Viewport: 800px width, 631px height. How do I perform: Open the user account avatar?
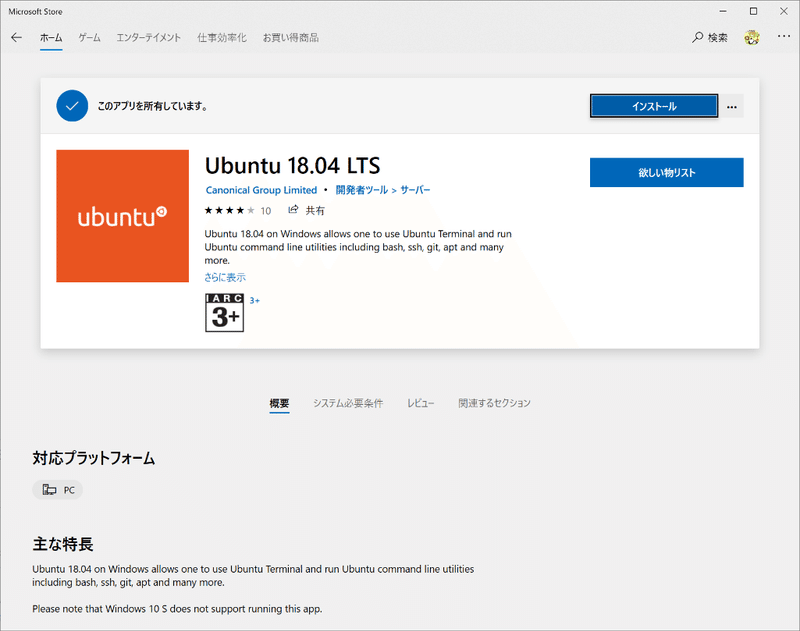pyautogui.click(x=752, y=37)
